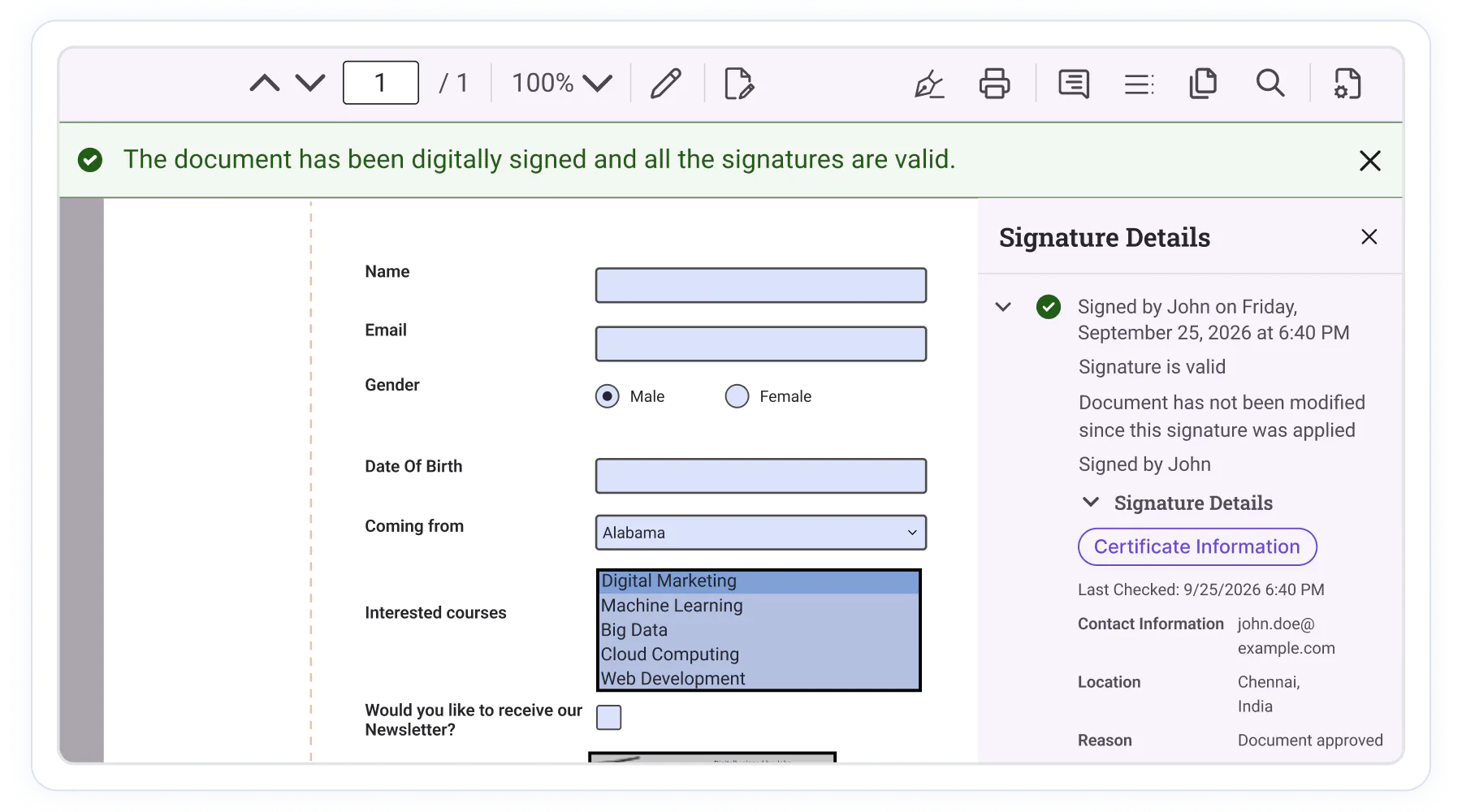Select Cloud Computing in courses list
Image resolution: width=1462 pixels, height=812 pixels.
[x=759, y=654]
